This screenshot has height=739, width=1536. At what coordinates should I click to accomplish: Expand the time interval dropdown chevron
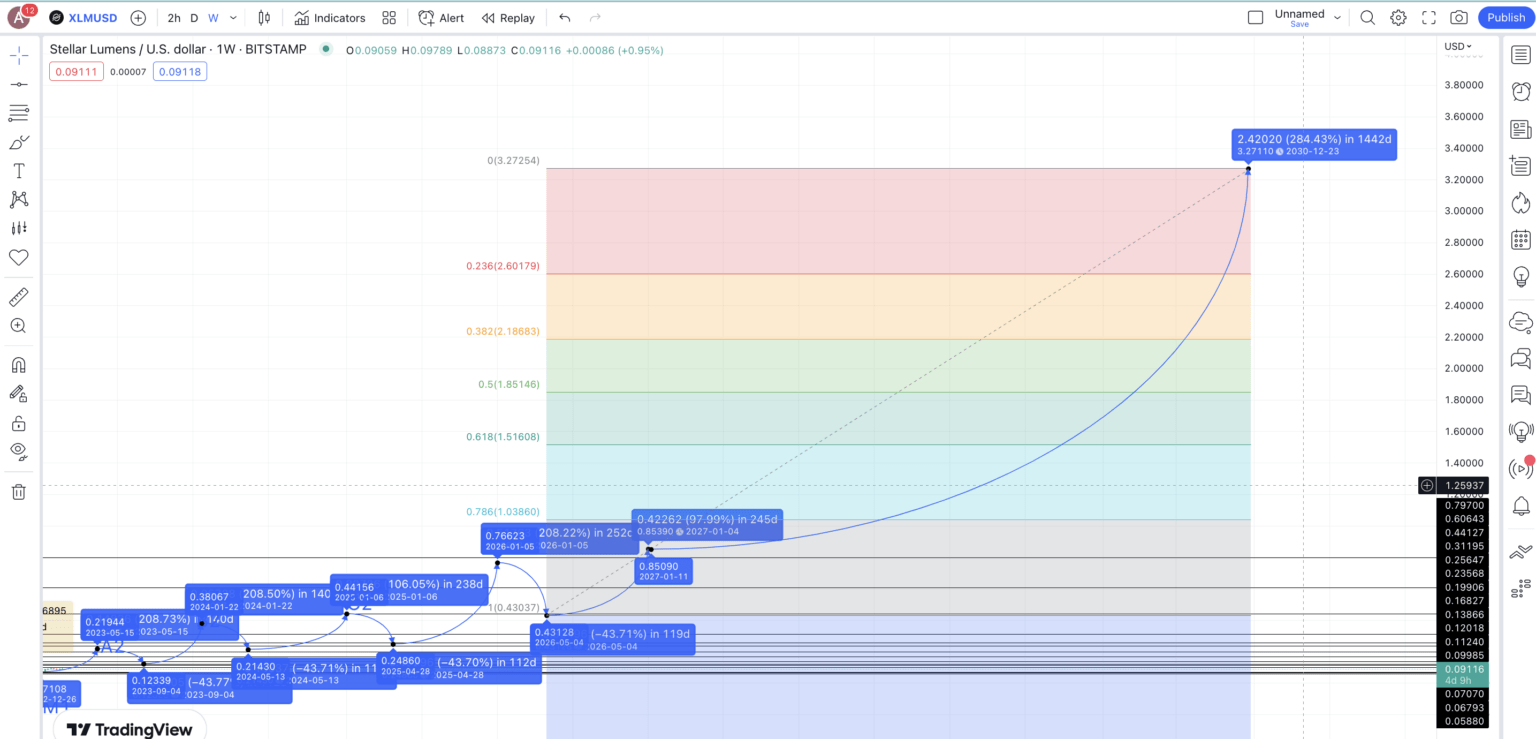(x=234, y=18)
